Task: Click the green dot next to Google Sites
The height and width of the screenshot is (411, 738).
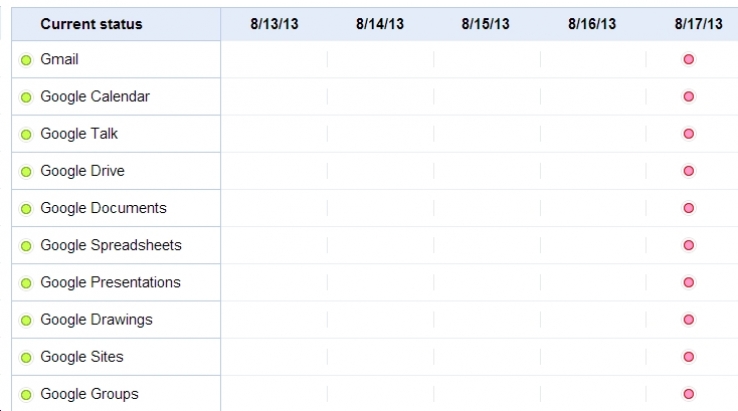Action: point(26,358)
